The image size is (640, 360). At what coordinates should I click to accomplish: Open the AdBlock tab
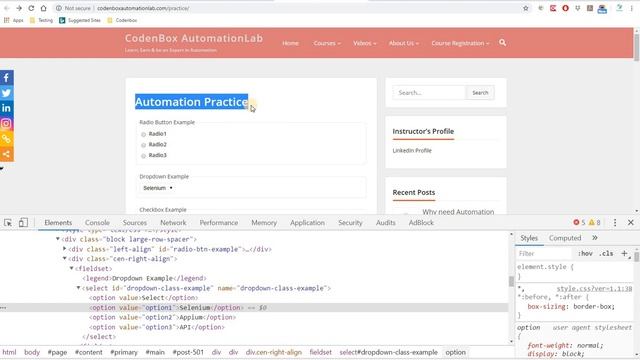[421, 222]
